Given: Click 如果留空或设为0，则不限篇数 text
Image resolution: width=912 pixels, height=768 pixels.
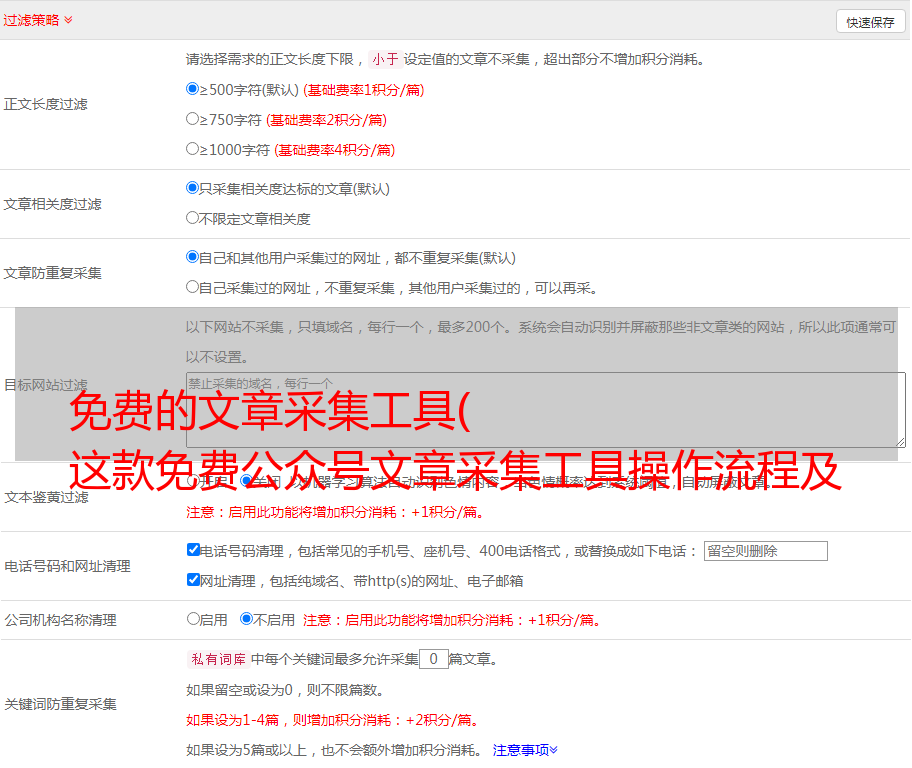Looking at the screenshot, I should coord(285,690).
